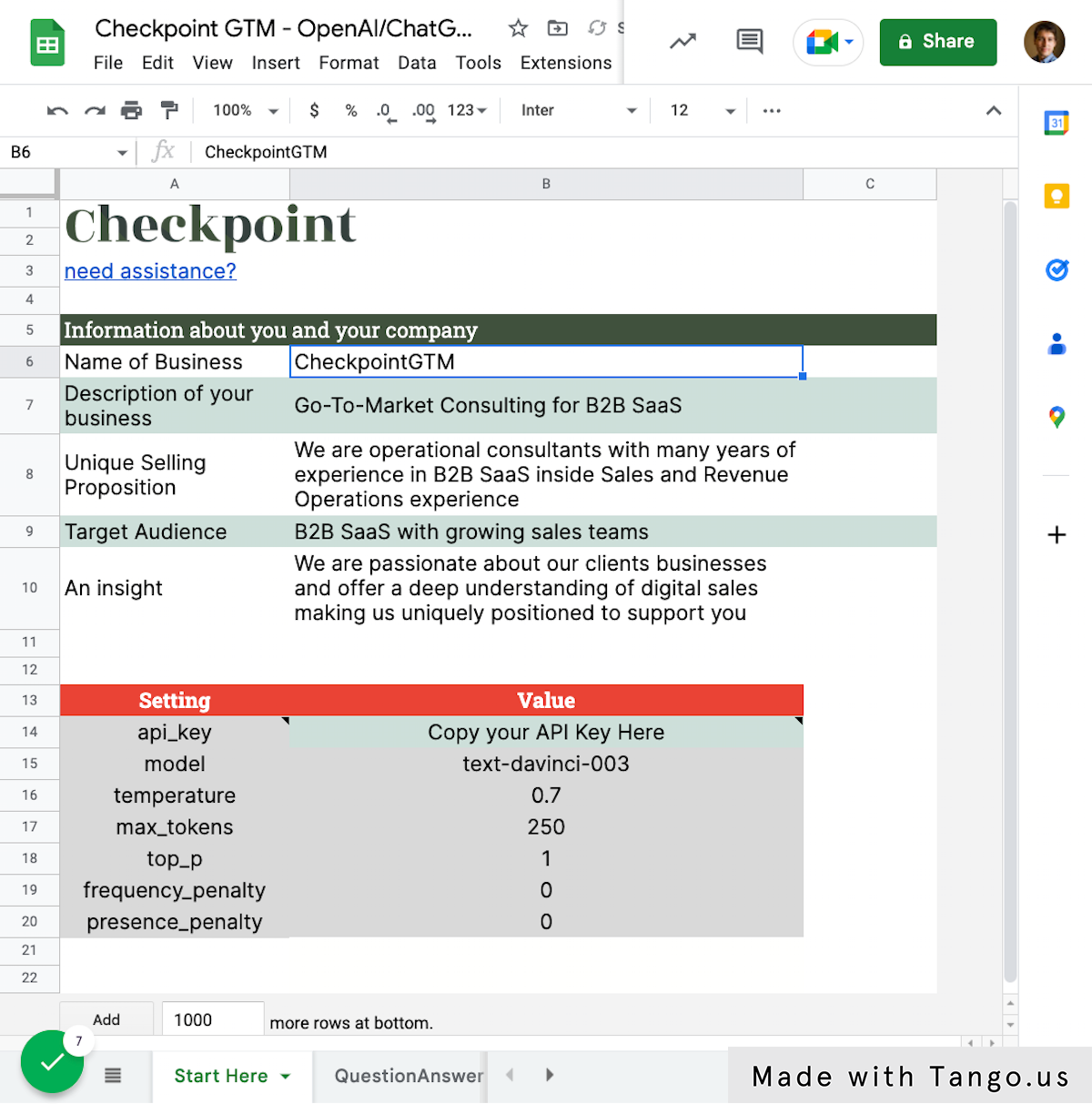
Task: Star this spreadsheet document
Action: (518, 28)
